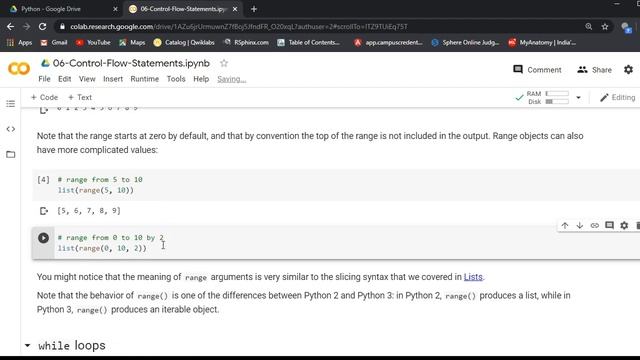This screenshot has width=640, height=360.
Task: Open a new browser tab
Action: 254,9
